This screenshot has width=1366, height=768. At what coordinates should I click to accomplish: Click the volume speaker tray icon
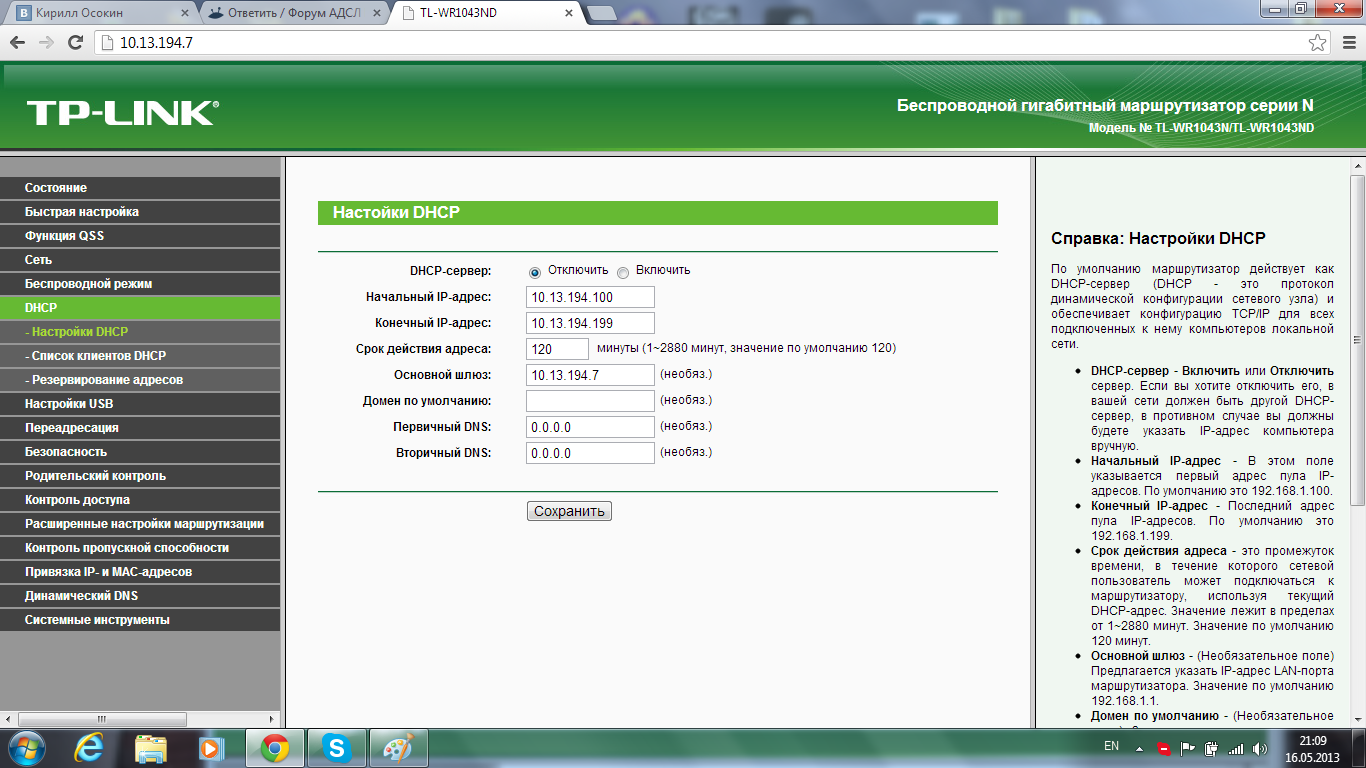click(x=1259, y=748)
